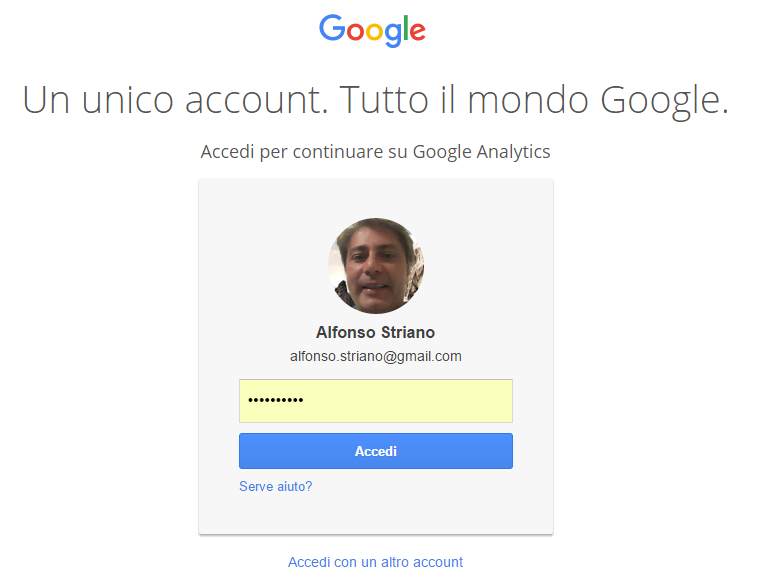
Task: Focus the yellow password input field
Action: click(x=376, y=401)
